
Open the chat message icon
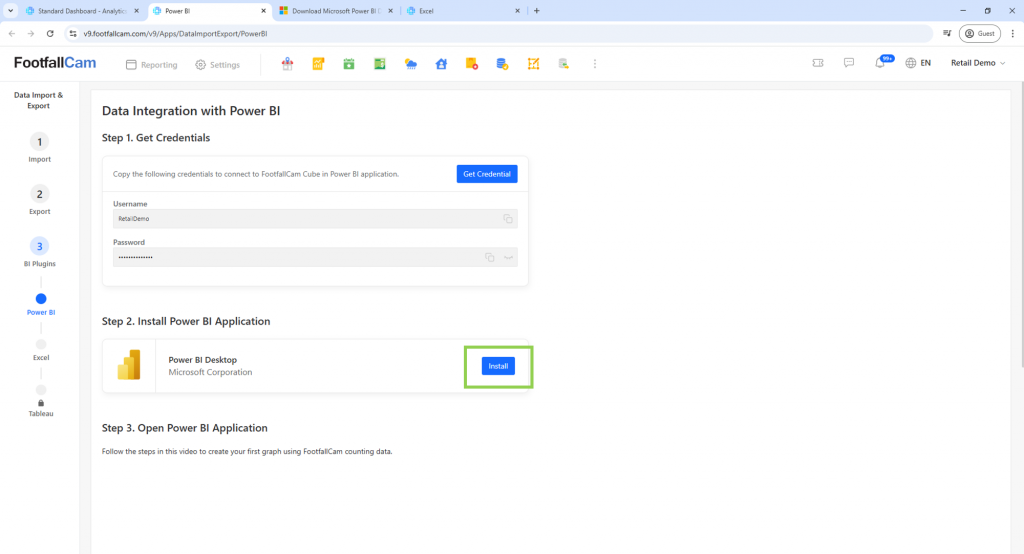point(848,63)
